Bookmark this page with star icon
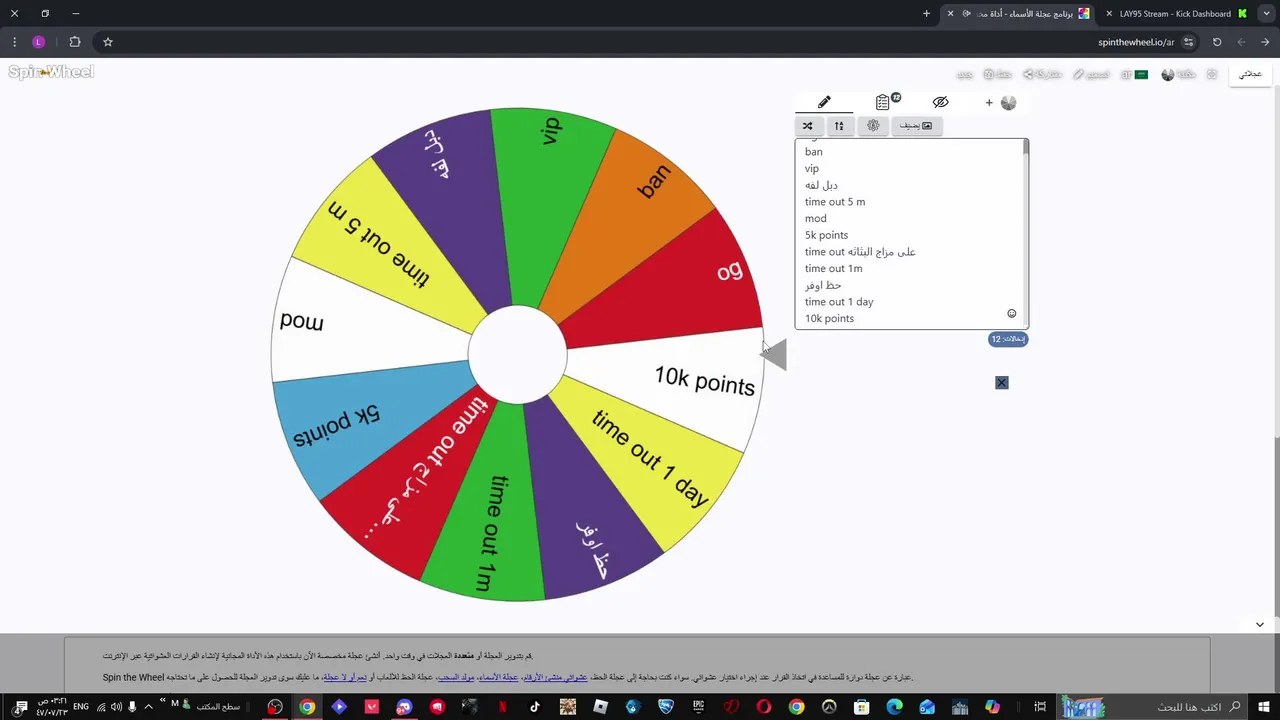This screenshot has height=720, width=1280. (x=108, y=42)
